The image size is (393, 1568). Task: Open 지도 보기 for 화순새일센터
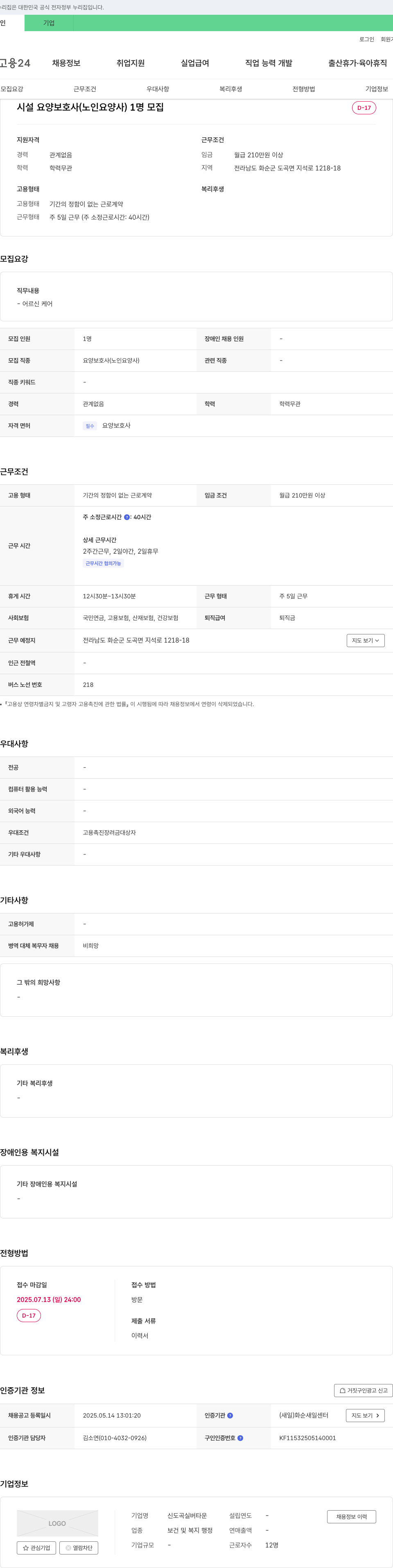[x=365, y=1415]
